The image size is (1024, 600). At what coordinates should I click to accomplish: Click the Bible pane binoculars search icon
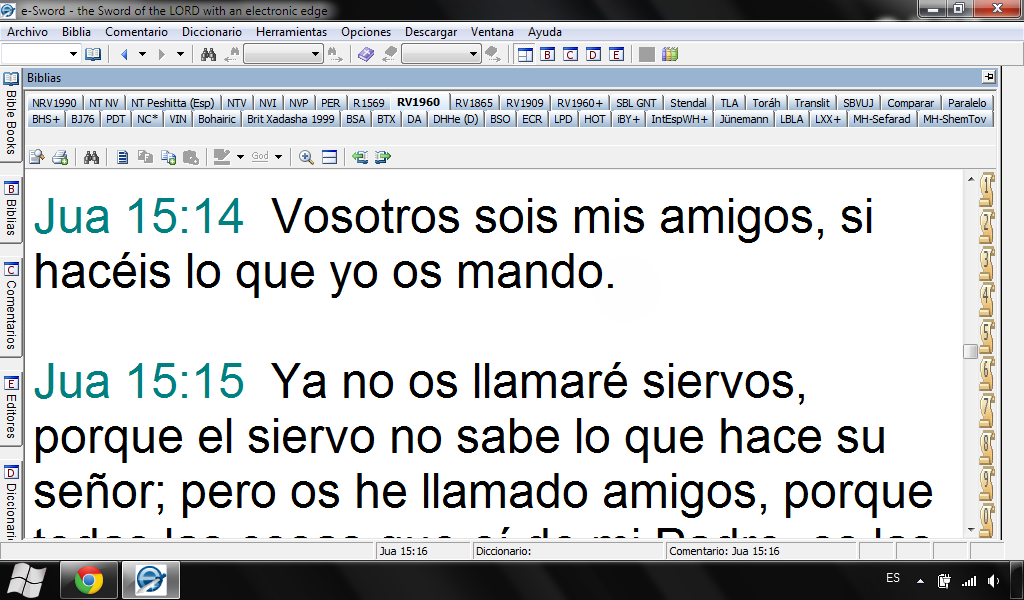(91, 157)
